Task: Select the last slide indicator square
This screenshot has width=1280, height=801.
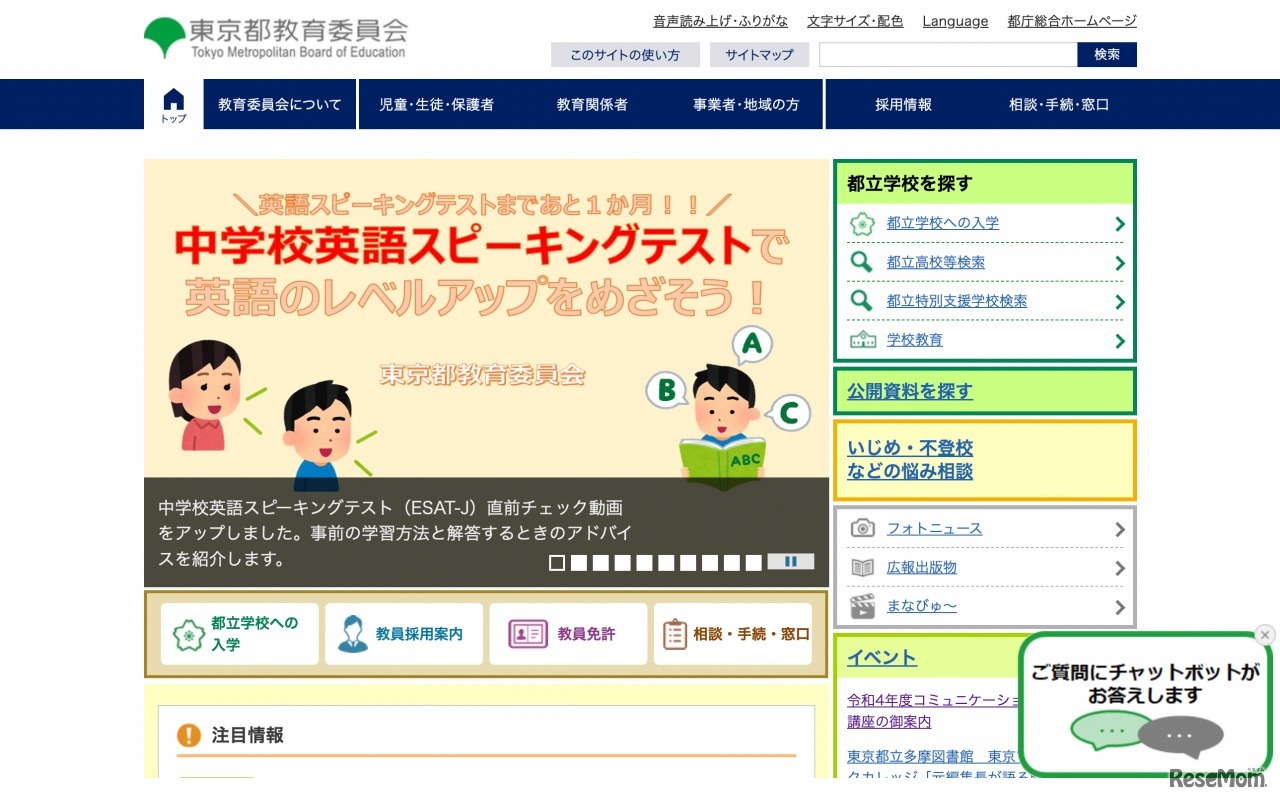Action: click(753, 563)
